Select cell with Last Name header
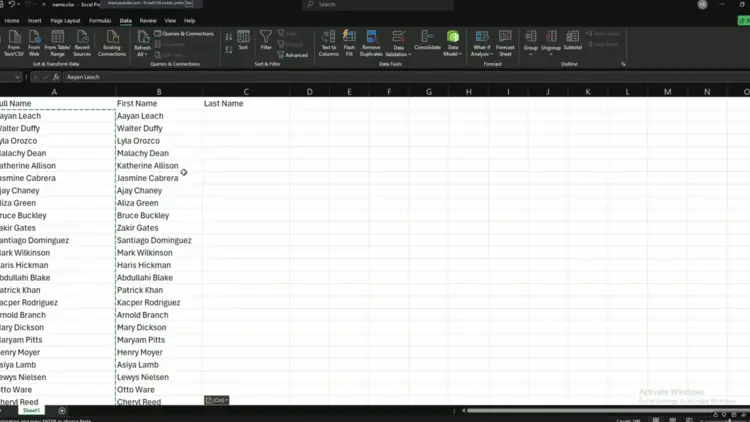The image size is (750, 422). click(x=246, y=103)
